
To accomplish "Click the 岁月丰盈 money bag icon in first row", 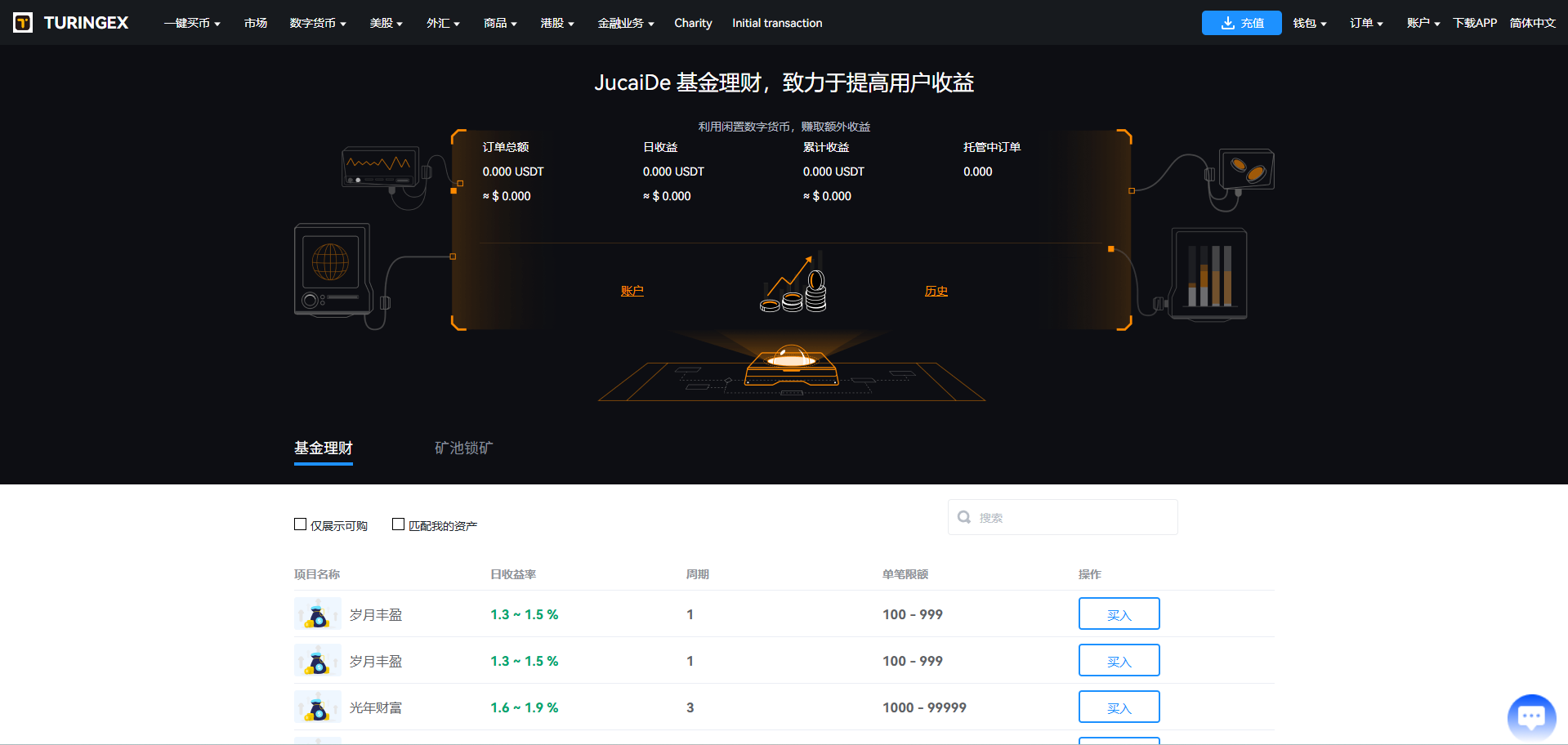I will point(317,614).
